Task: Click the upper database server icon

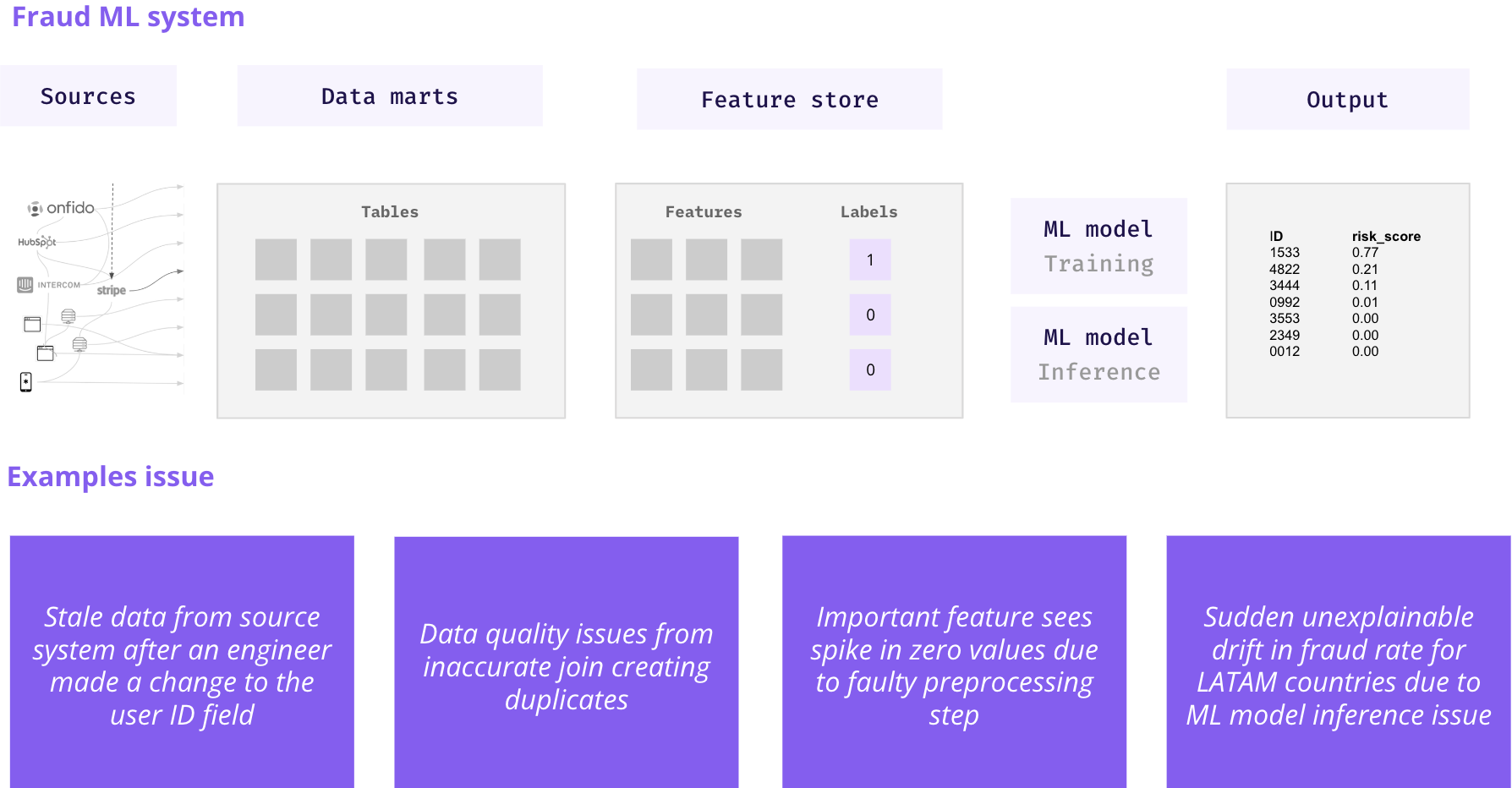Action: (68, 316)
